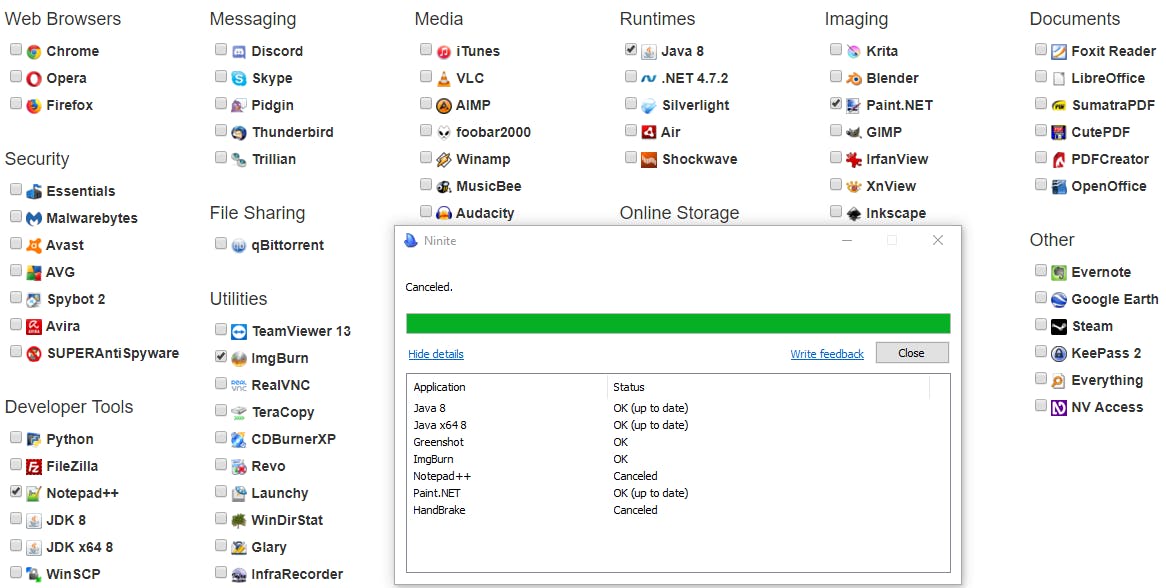This screenshot has height=588, width=1166.
Task: Click the Everything search icon
Action: click(1059, 381)
